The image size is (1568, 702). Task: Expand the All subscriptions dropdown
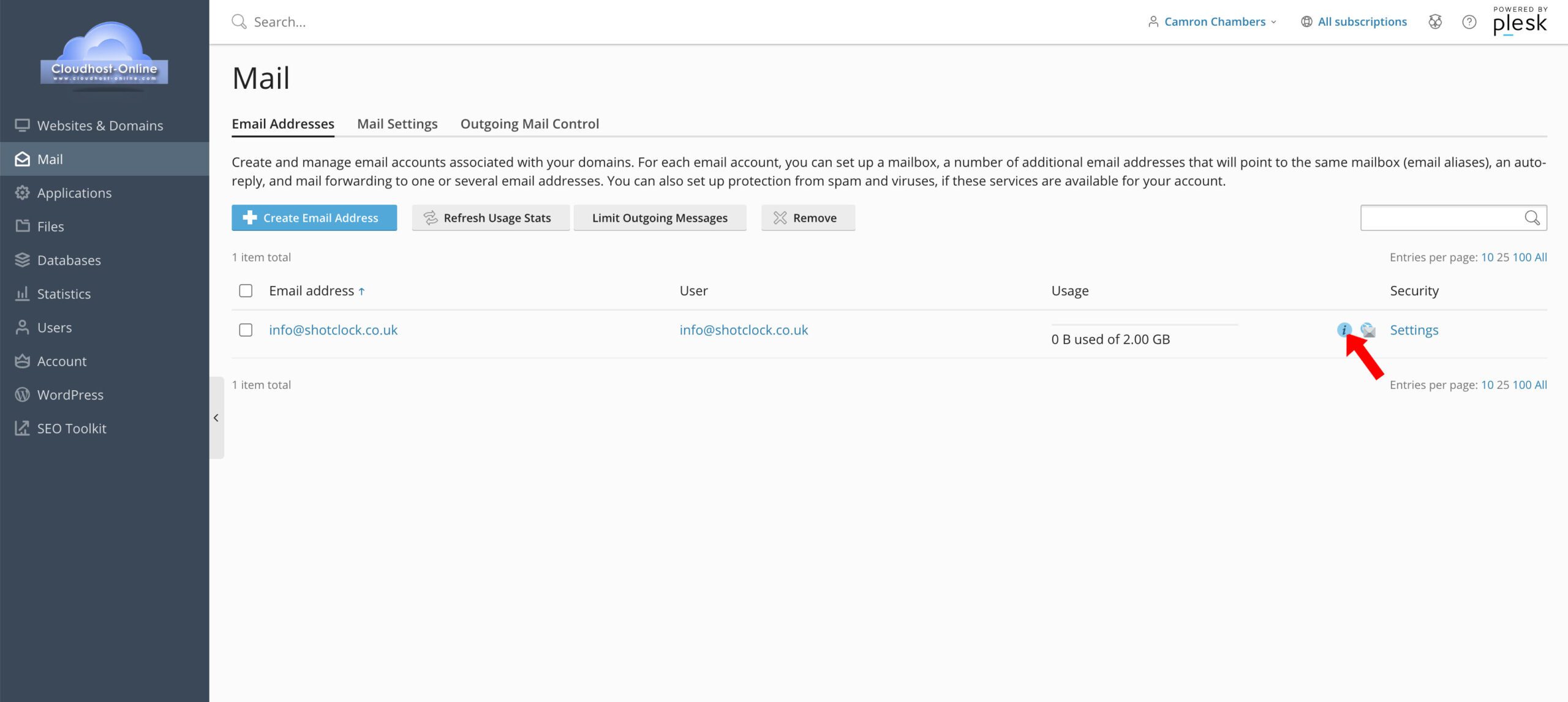[1354, 21]
